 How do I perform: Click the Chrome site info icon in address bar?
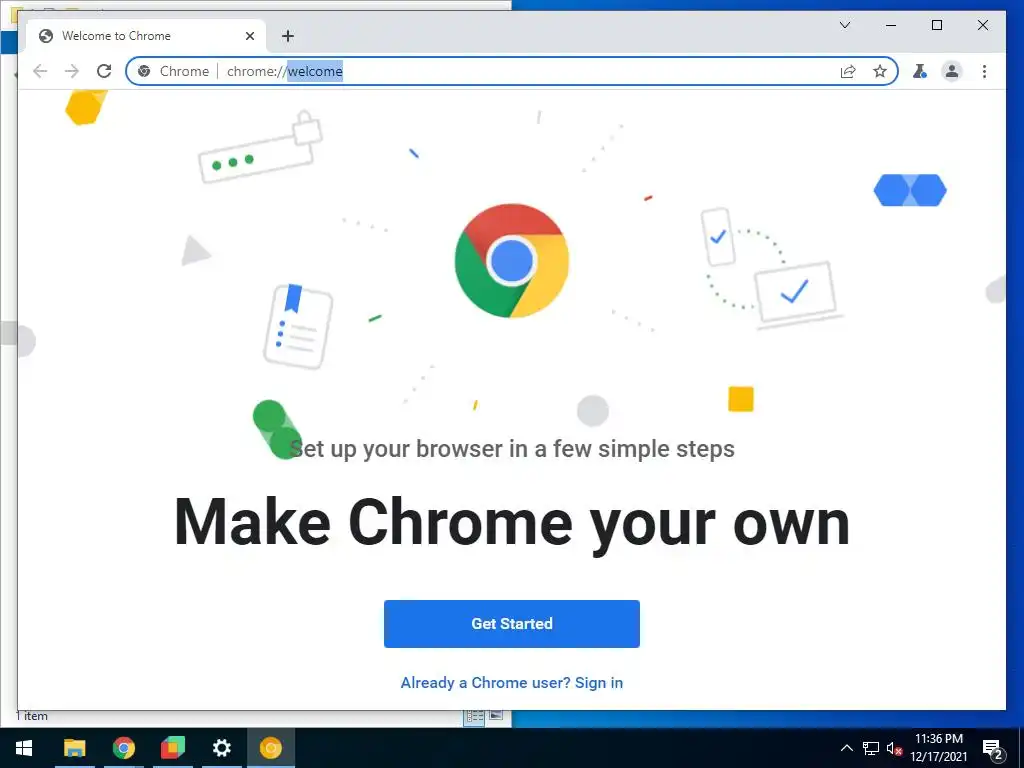tap(144, 71)
